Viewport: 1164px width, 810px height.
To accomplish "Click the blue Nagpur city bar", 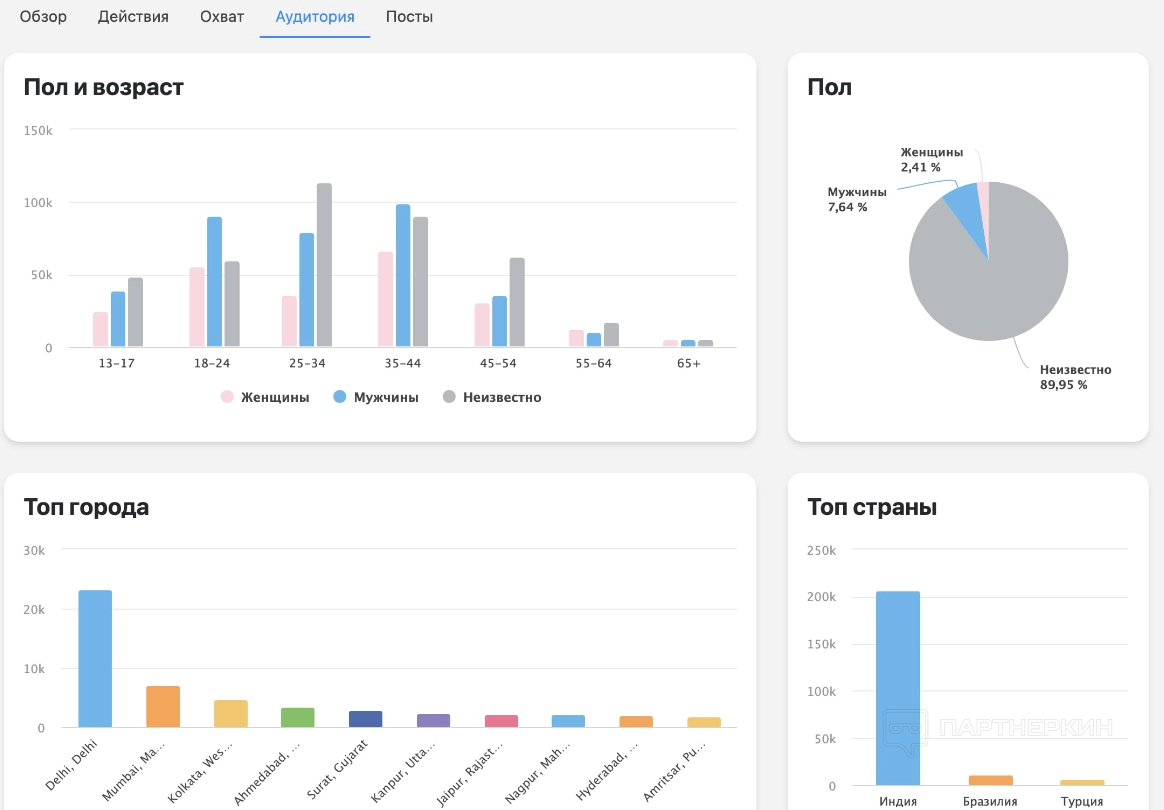I will coord(568,721).
